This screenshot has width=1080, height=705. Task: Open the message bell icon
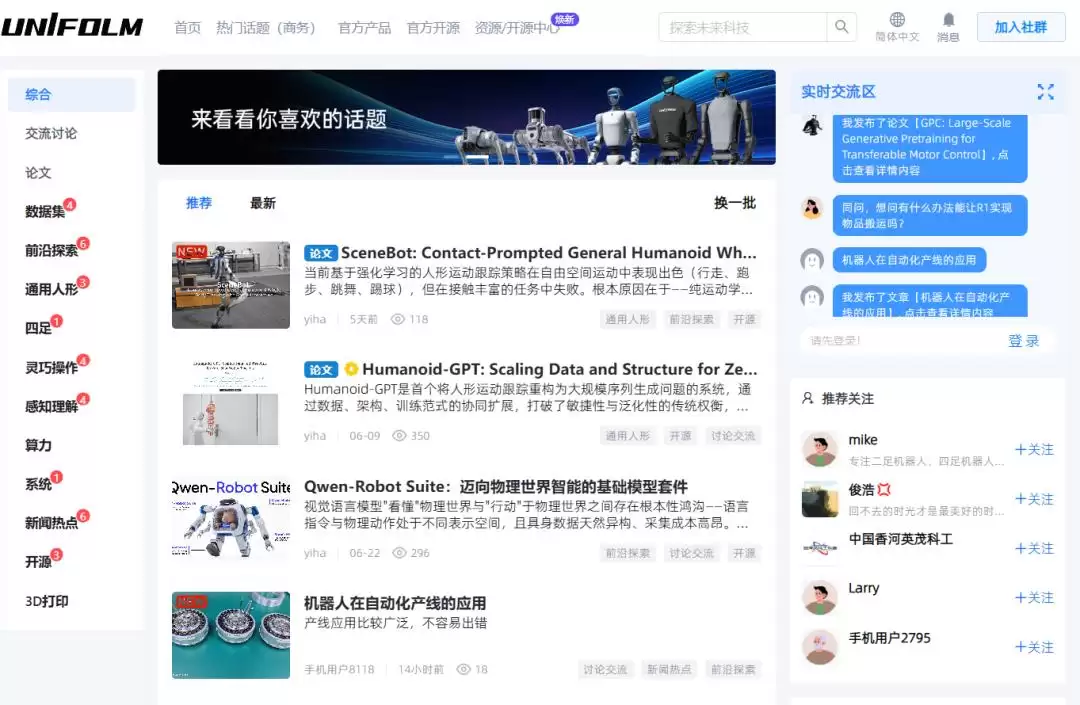click(948, 19)
